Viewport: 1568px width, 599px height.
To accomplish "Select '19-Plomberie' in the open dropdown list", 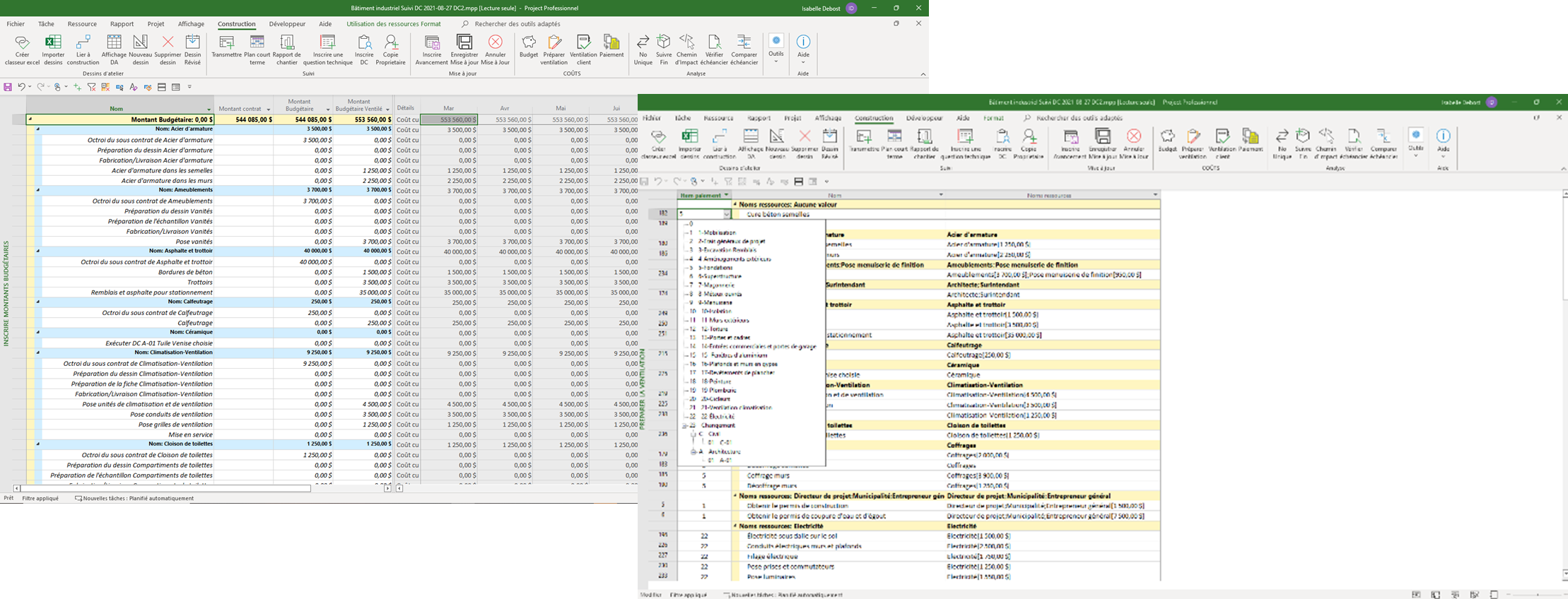I will point(718,390).
